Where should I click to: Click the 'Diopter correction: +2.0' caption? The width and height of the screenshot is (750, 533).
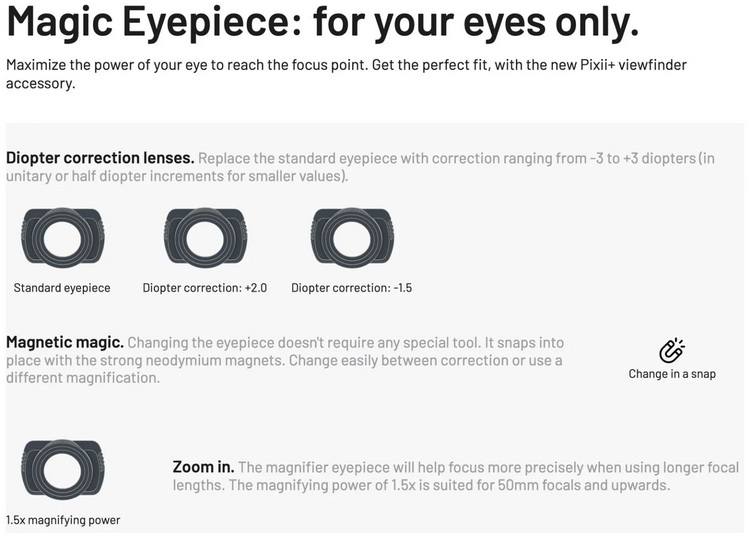point(205,288)
